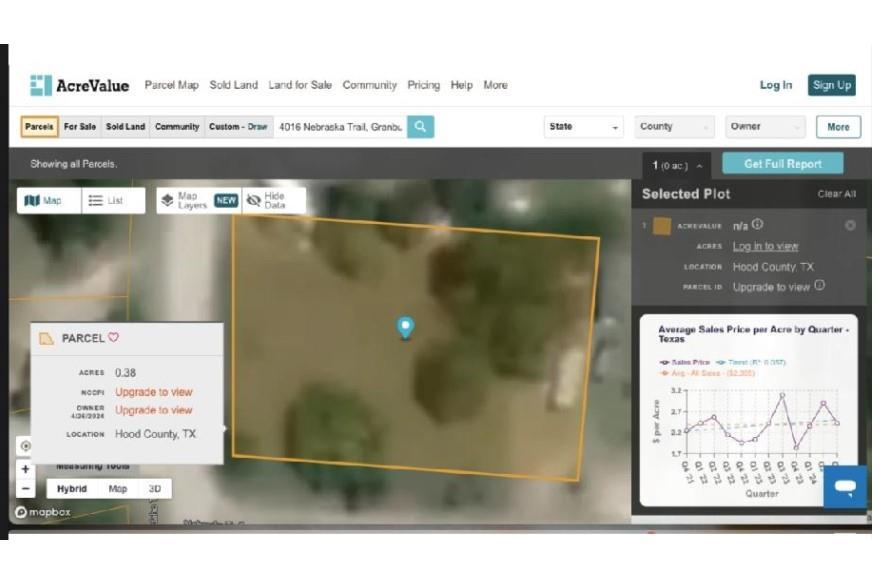The height and width of the screenshot is (566, 895).
Task: Select the Hybrid map style
Action: 71,489
